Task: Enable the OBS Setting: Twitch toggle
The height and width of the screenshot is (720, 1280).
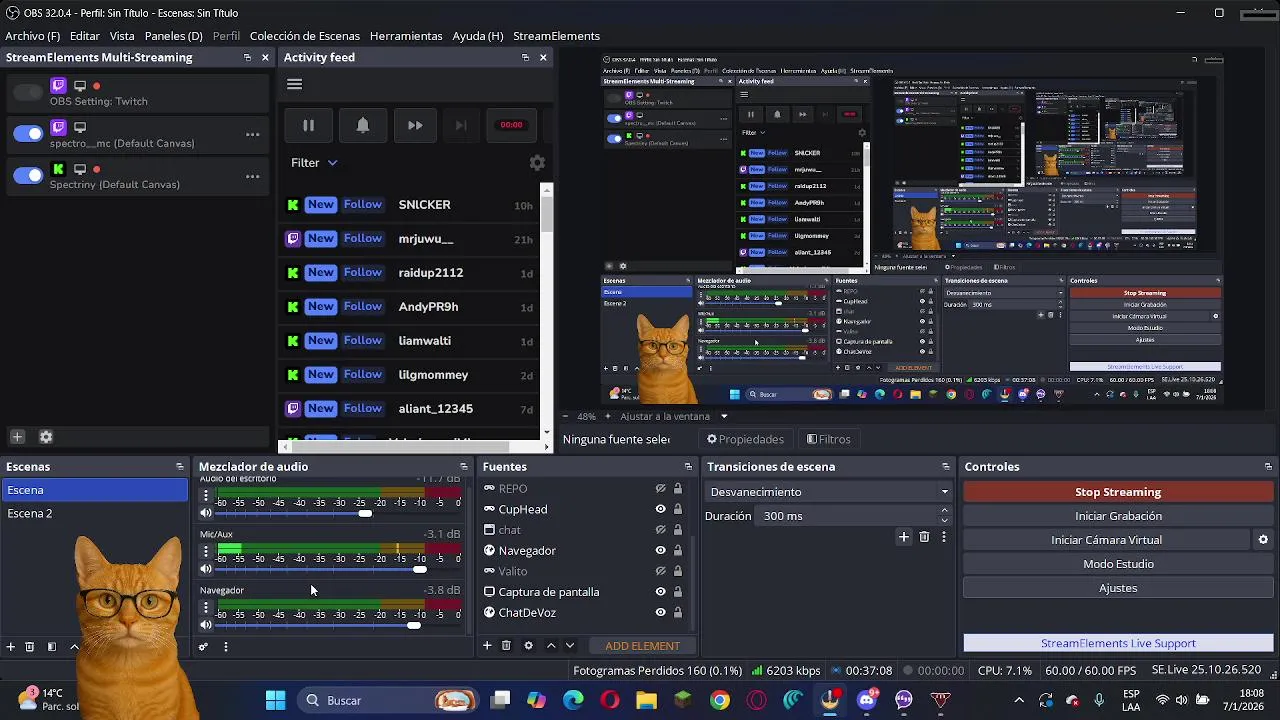Action: coord(28,92)
